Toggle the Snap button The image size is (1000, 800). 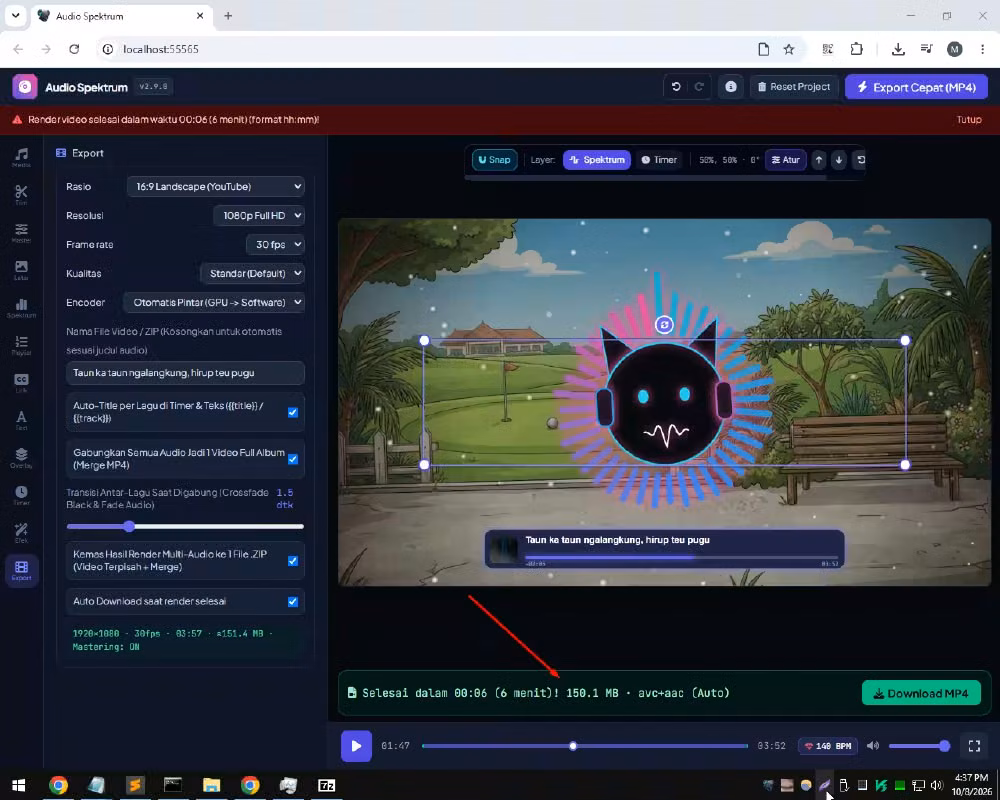[494, 160]
